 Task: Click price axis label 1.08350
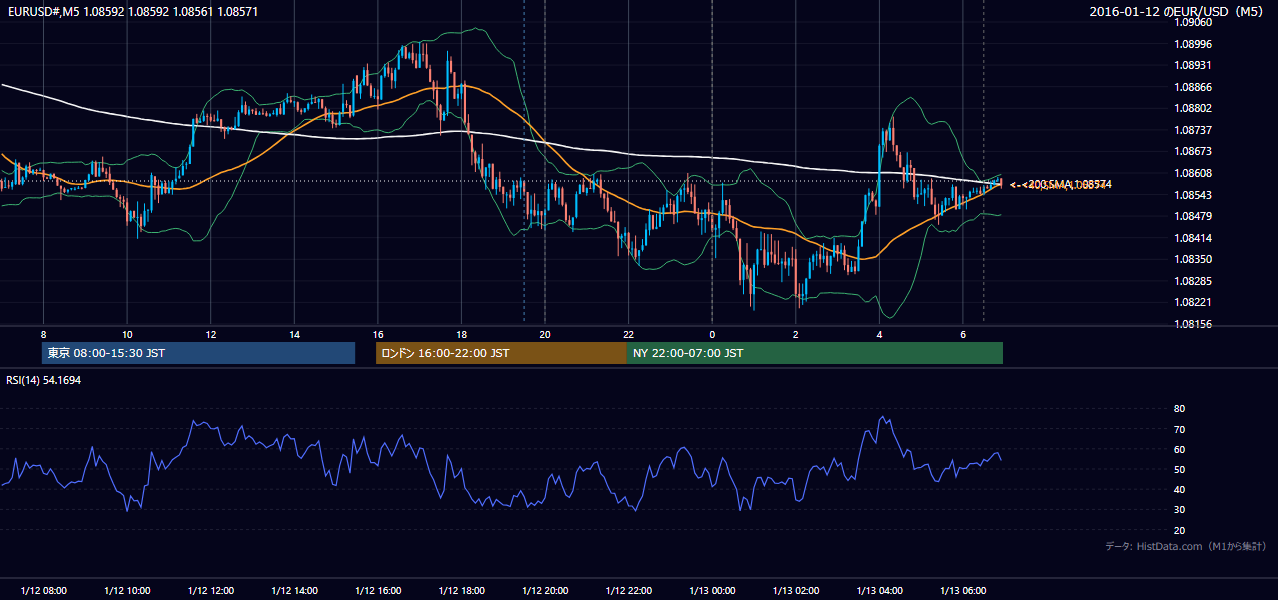(x=1192, y=259)
